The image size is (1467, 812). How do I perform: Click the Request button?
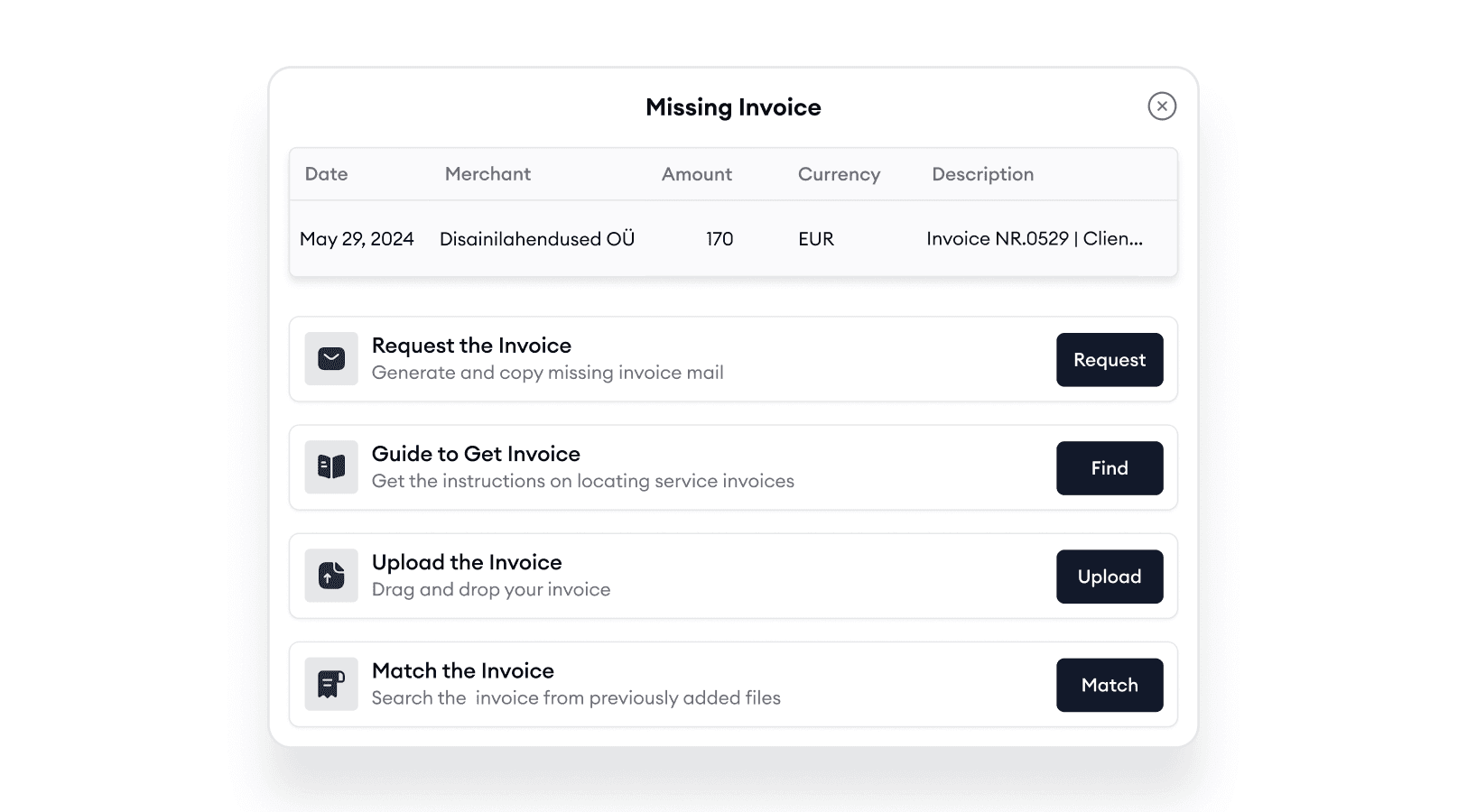(1110, 359)
